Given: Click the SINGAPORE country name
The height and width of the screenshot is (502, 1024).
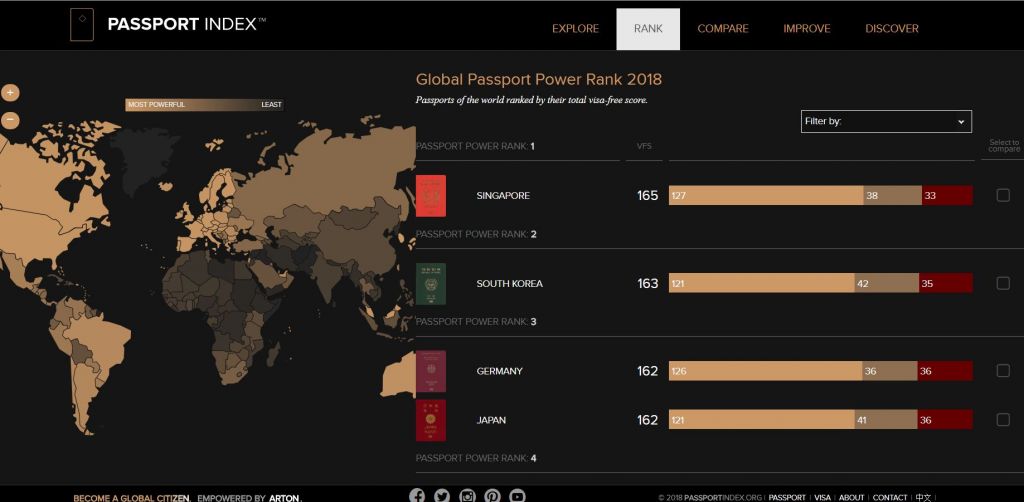Looking at the screenshot, I should (503, 196).
